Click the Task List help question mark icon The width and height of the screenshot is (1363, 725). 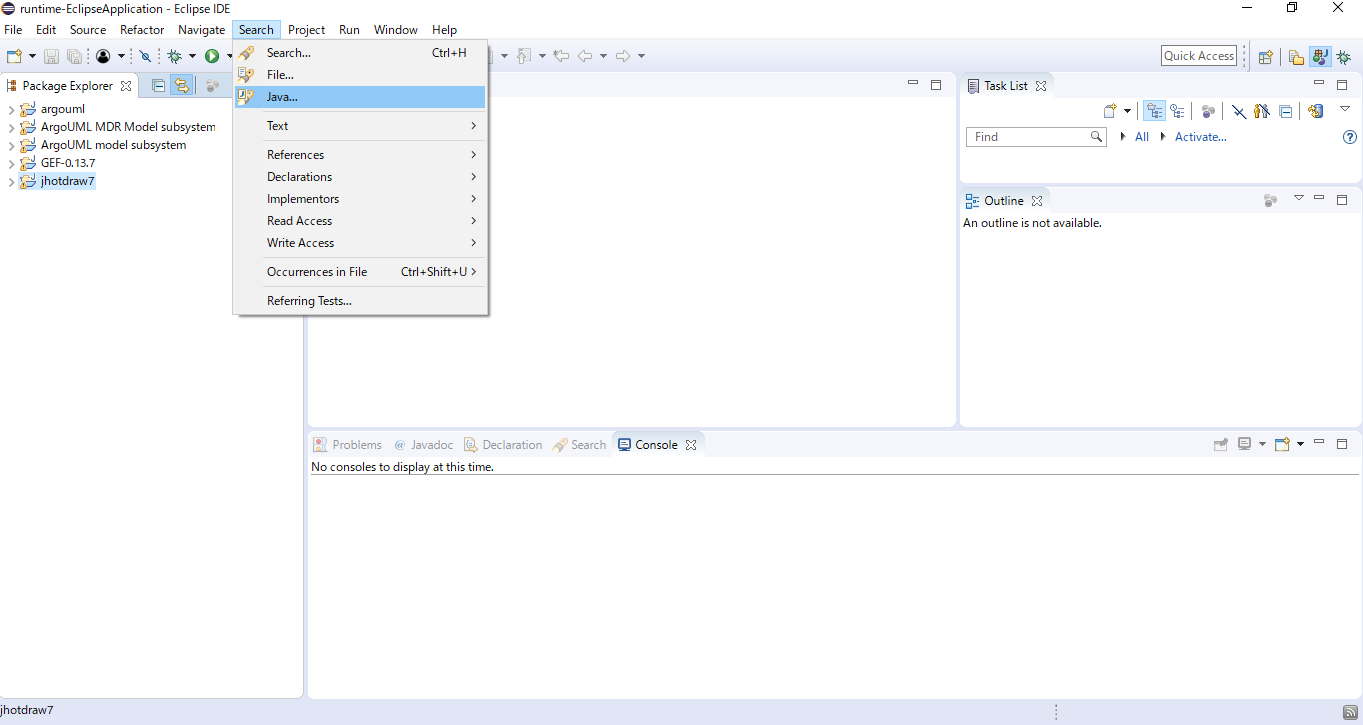point(1349,137)
